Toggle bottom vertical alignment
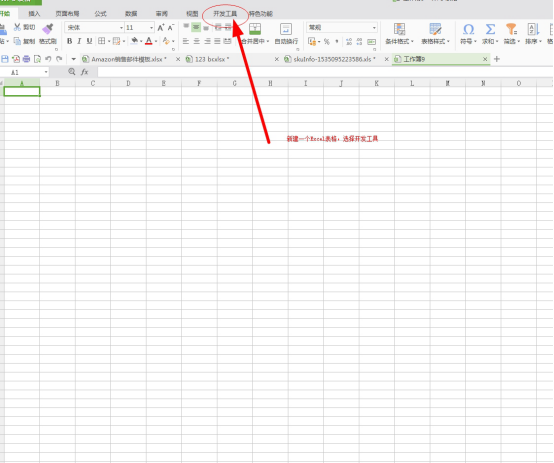Screen dimensions: 554x463 click(206, 27)
